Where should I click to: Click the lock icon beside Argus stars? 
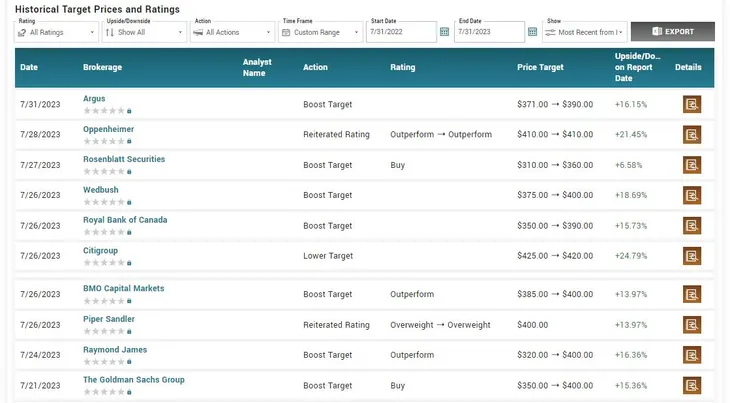click(x=129, y=111)
